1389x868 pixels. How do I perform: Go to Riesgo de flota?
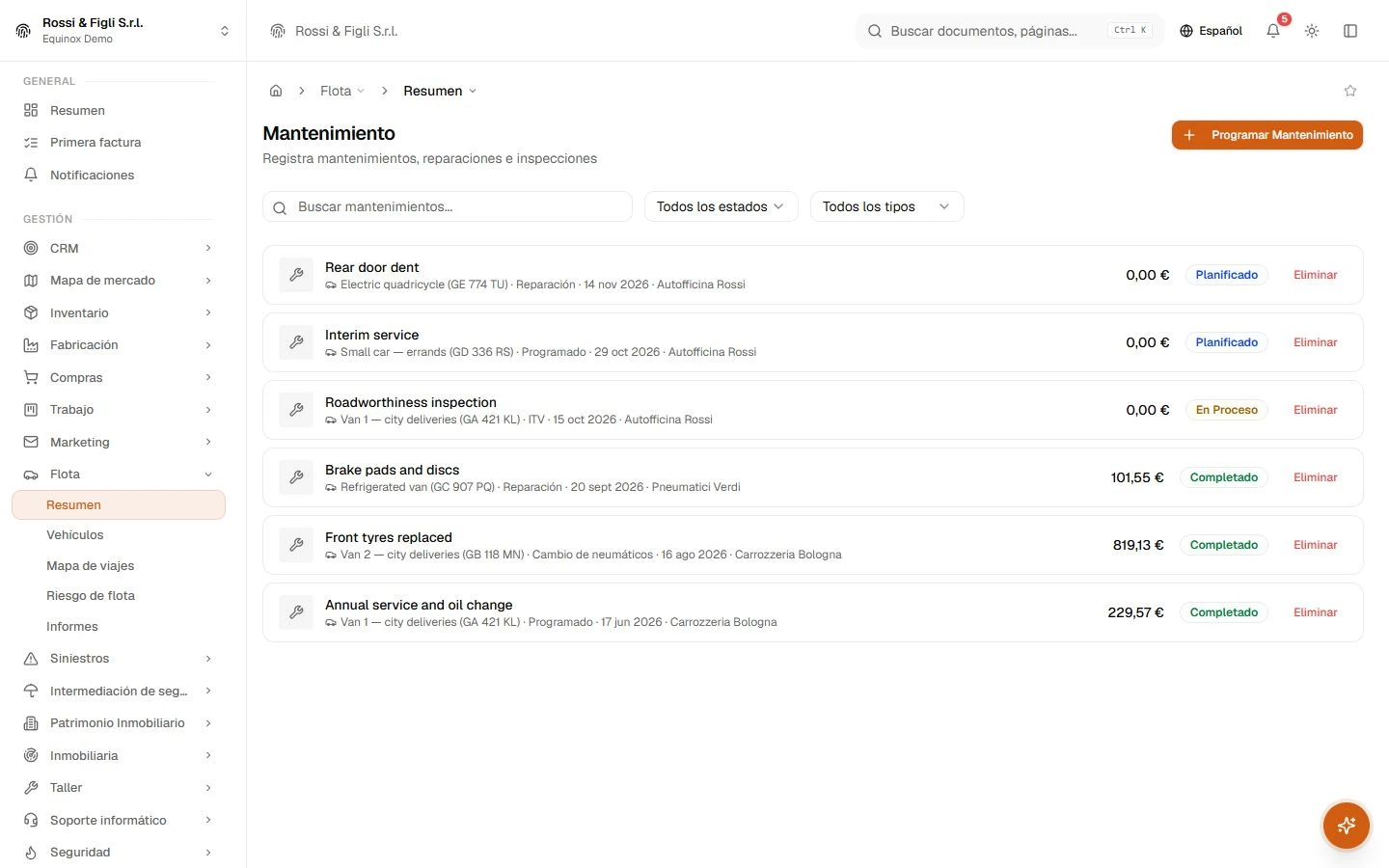pyautogui.click(x=118, y=596)
